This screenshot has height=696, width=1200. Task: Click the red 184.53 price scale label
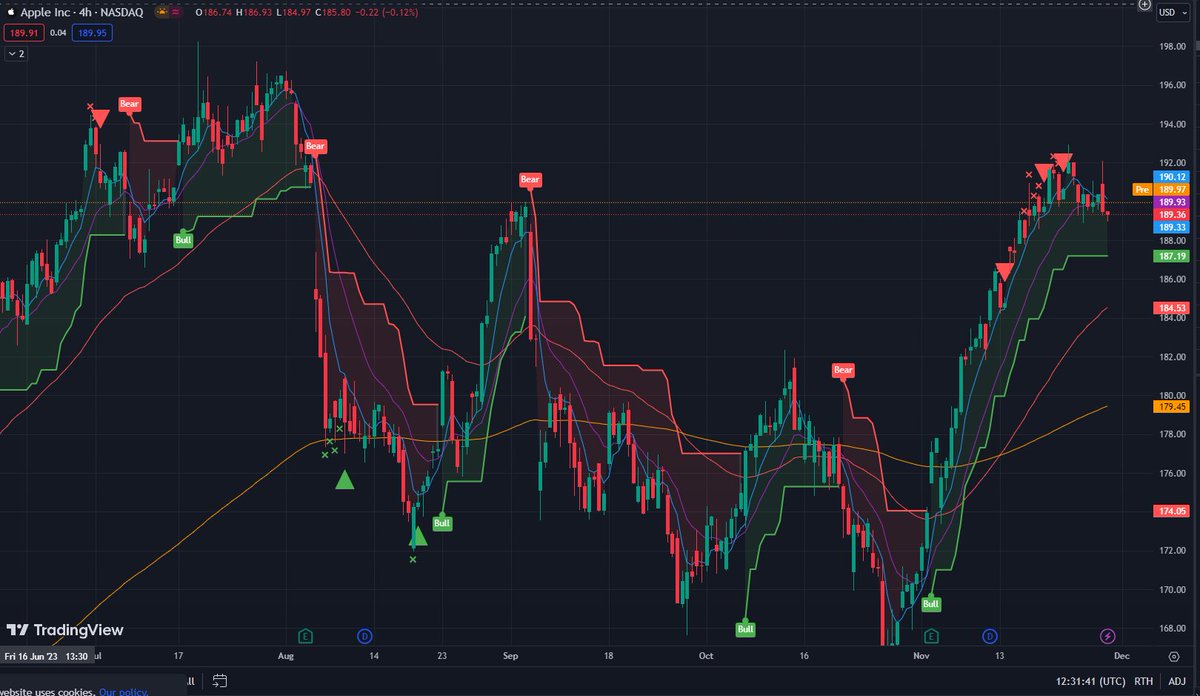(x=1172, y=308)
